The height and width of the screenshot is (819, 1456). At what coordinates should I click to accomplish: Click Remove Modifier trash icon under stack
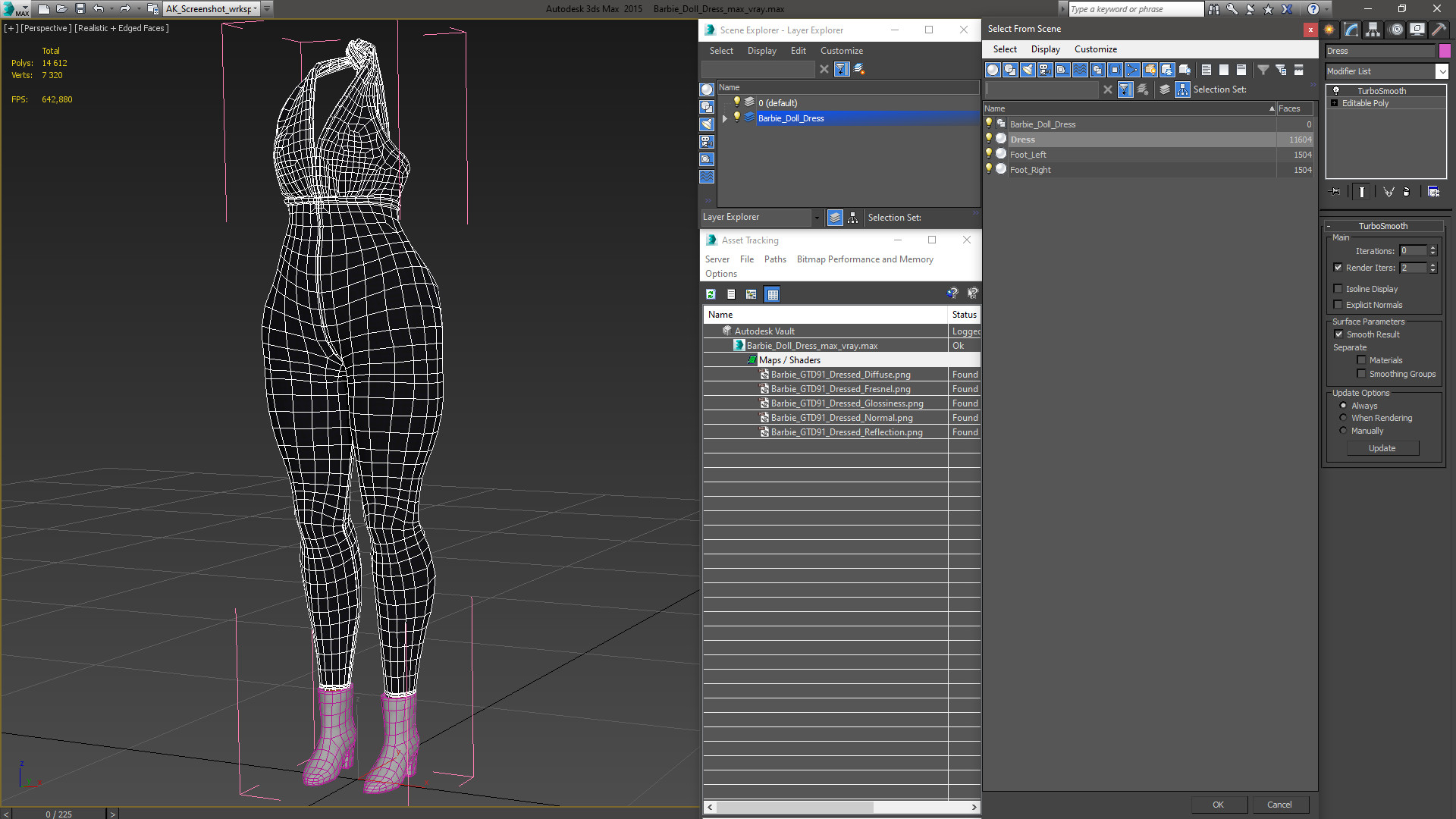point(1407,192)
